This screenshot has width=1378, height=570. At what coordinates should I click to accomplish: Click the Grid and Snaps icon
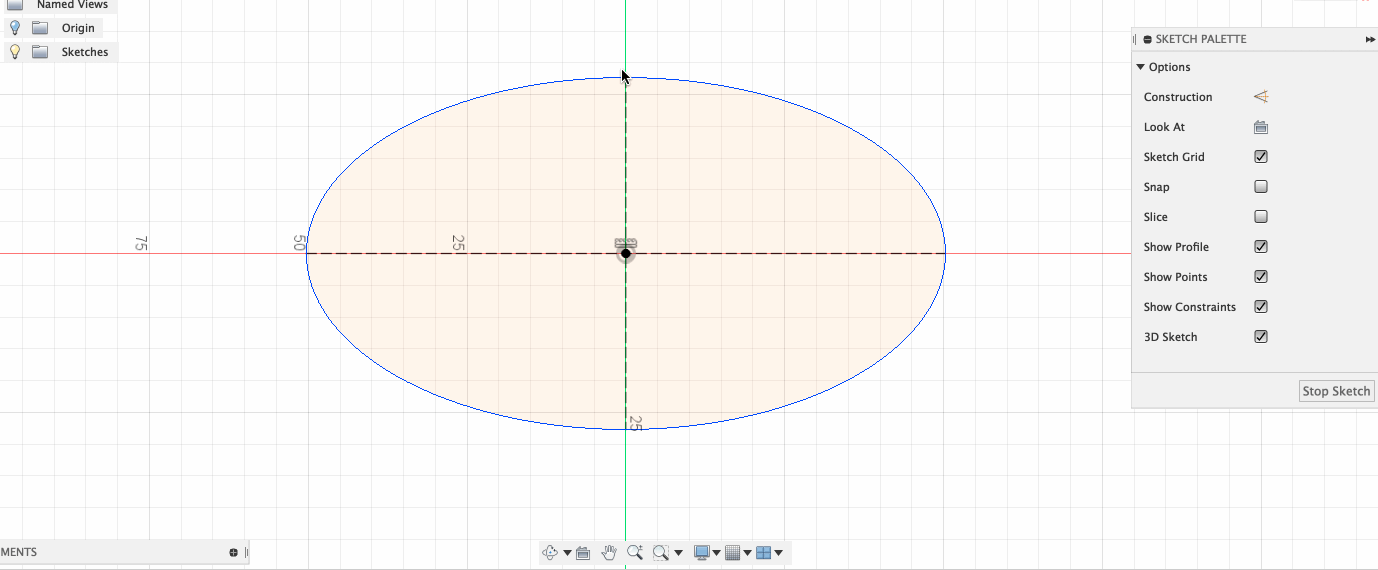[732, 552]
